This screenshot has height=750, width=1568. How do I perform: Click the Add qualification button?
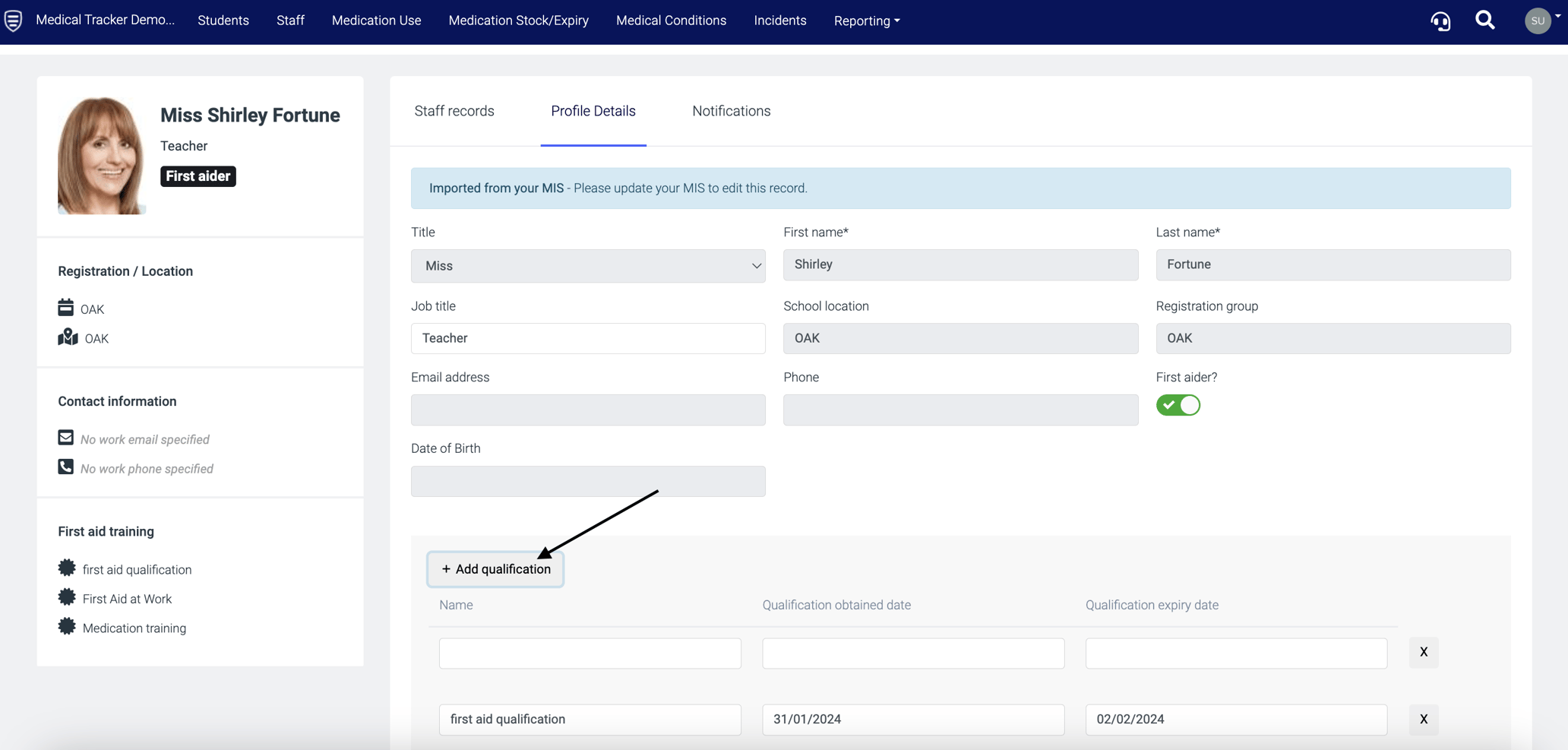tap(495, 569)
